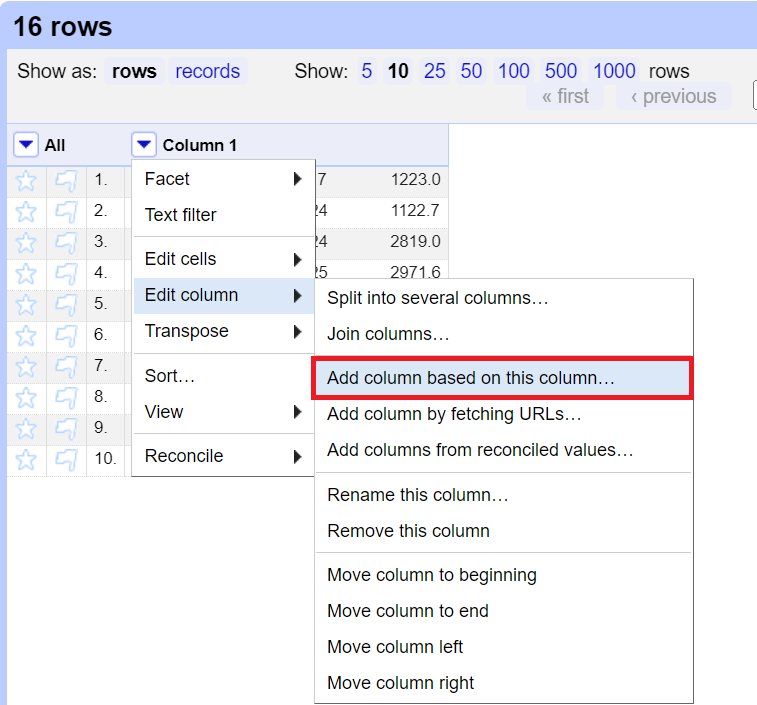
Task: Click the 1223.0 cell value
Action: tap(416, 180)
